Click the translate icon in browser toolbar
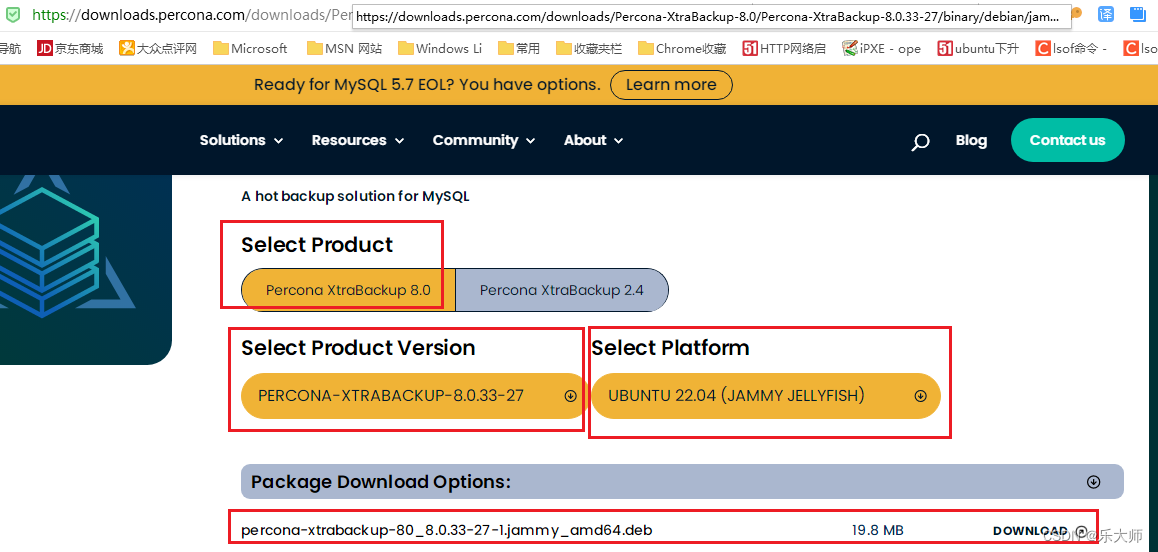Screen dimensions: 1158x552 1106,14
